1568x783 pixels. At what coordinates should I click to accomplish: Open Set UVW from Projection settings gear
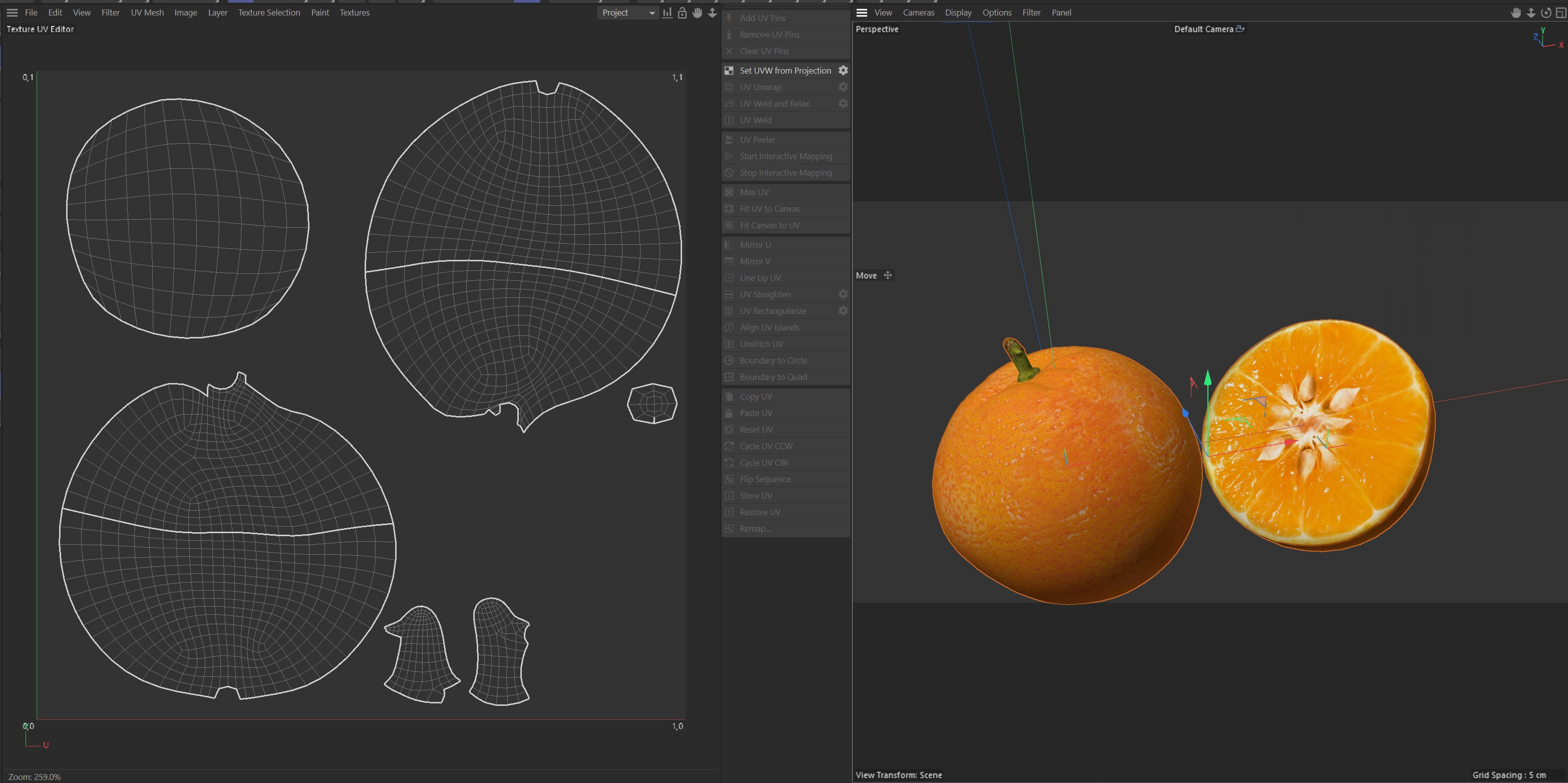[x=843, y=71]
